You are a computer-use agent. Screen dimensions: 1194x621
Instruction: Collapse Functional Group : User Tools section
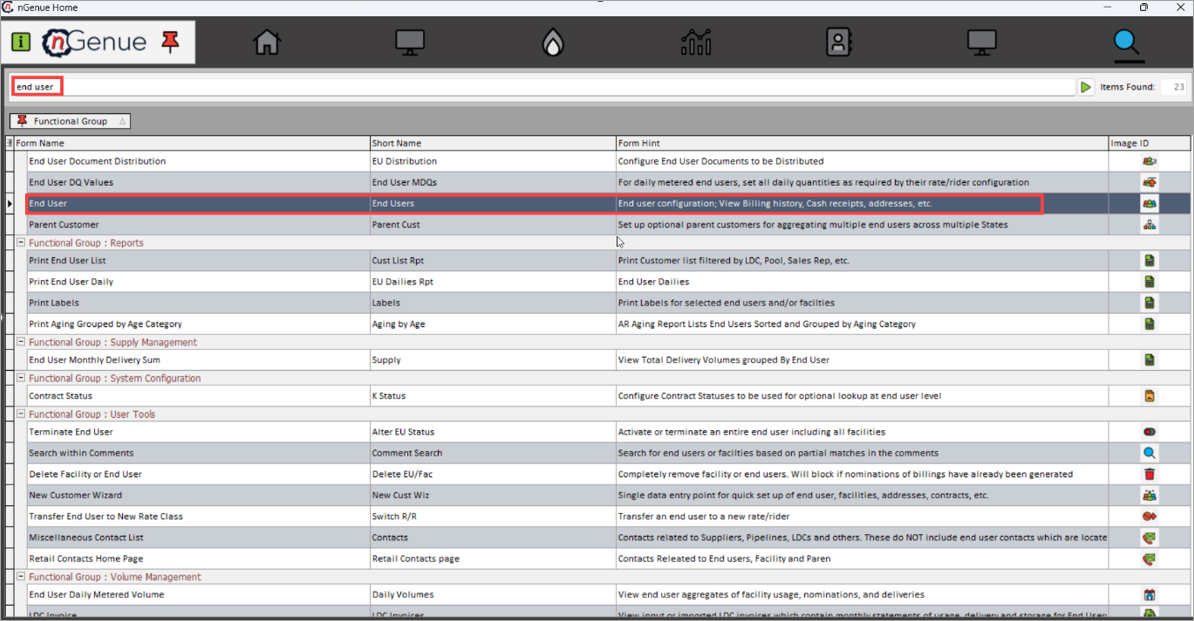21,414
